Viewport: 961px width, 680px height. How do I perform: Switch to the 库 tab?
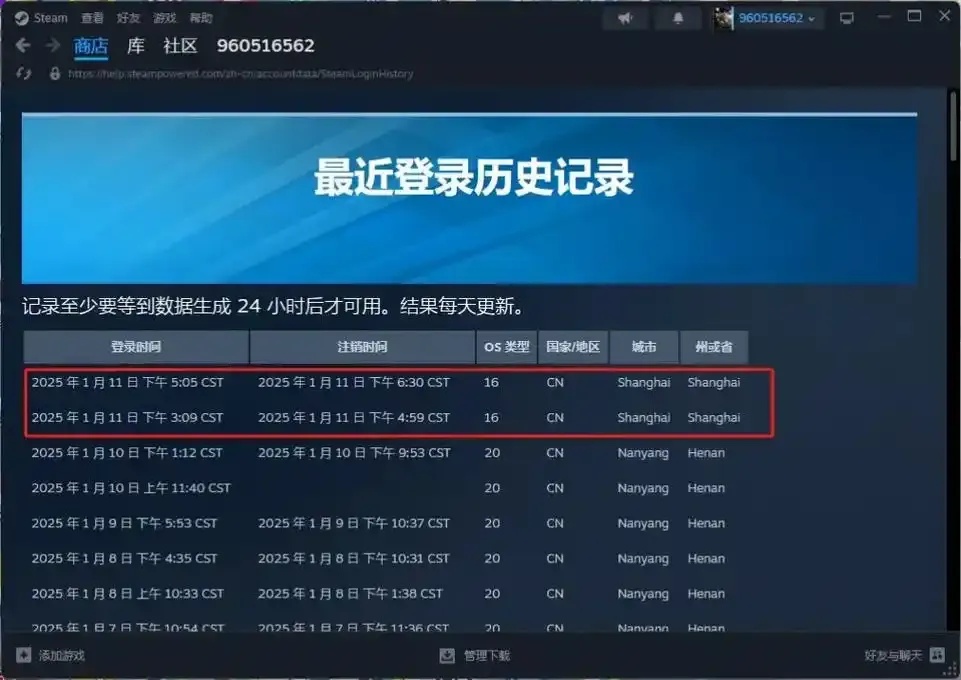coord(135,46)
